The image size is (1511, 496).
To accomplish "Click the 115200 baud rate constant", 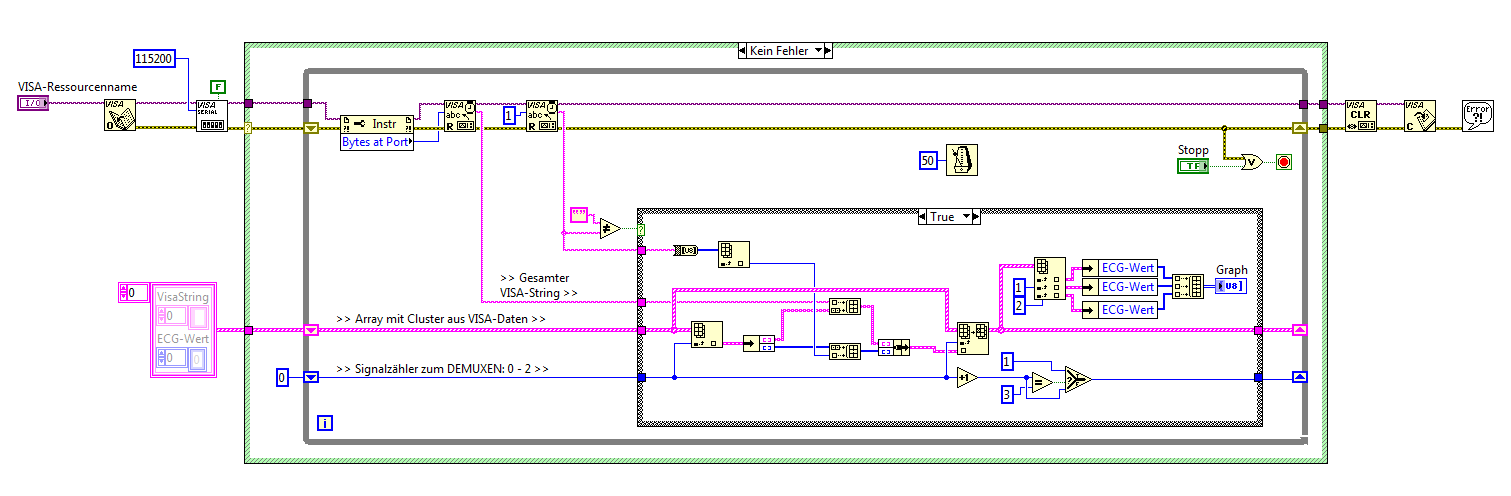I will click(154, 59).
